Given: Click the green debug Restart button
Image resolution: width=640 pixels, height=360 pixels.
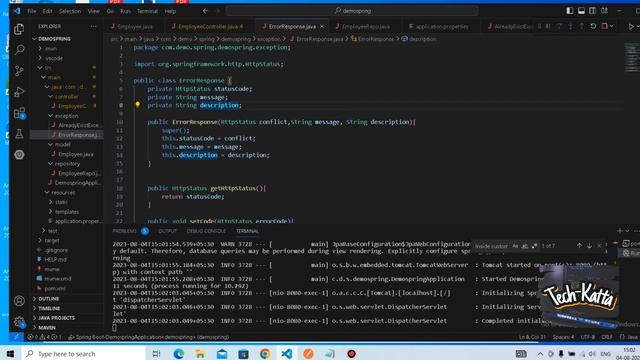Looking at the screenshot, I should click(593, 26).
